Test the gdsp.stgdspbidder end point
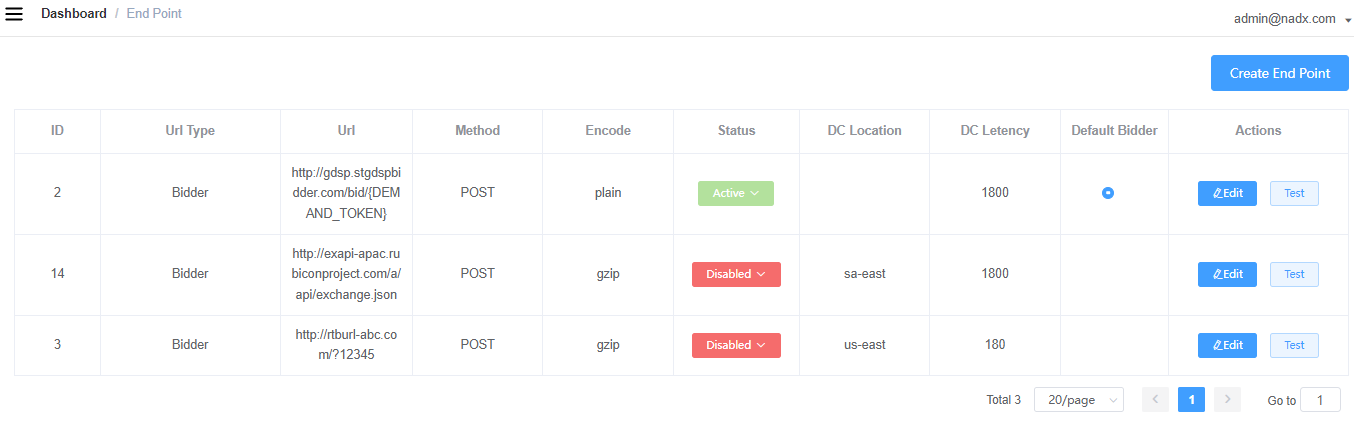This screenshot has height=424, width=1354. pyautogui.click(x=1294, y=193)
